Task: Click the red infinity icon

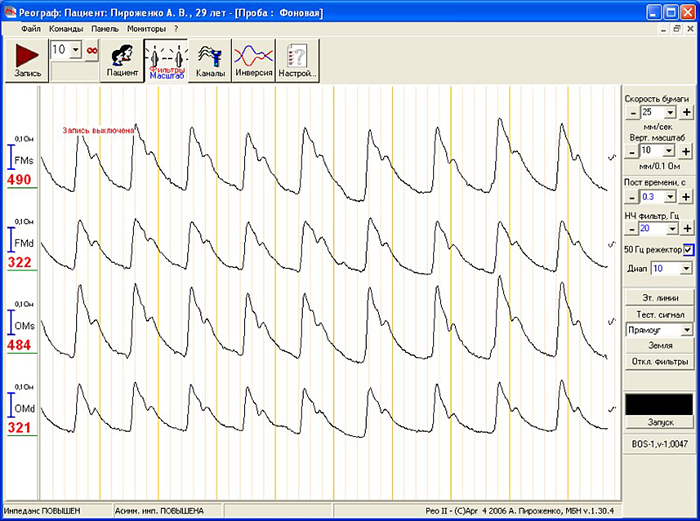Action: [x=92, y=49]
